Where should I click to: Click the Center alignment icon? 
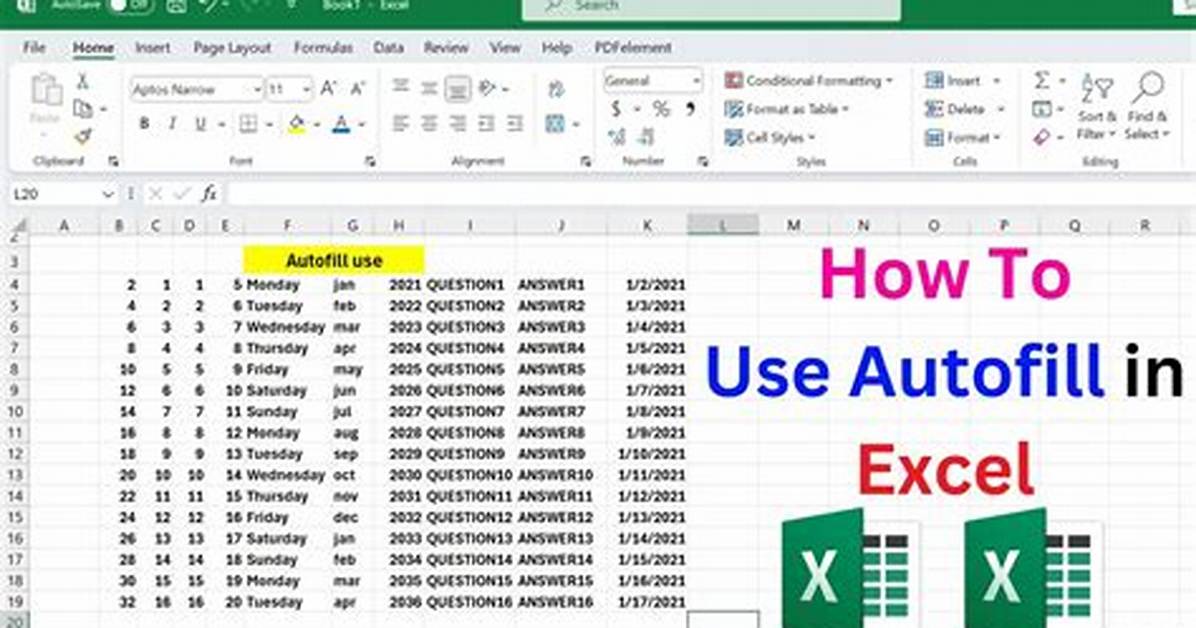(x=429, y=123)
